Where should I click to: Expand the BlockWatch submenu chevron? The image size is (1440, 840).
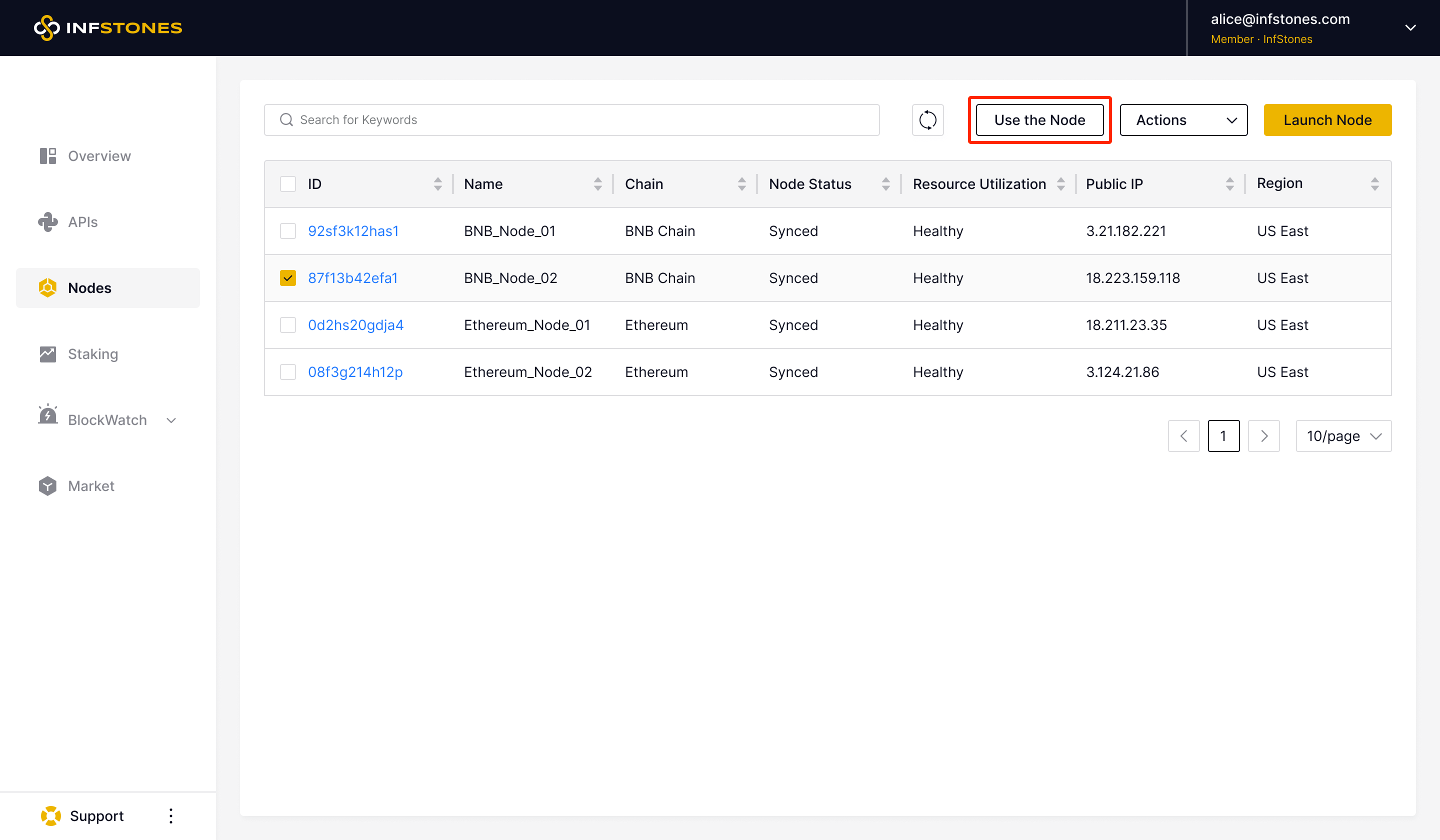[x=171, y=420]
